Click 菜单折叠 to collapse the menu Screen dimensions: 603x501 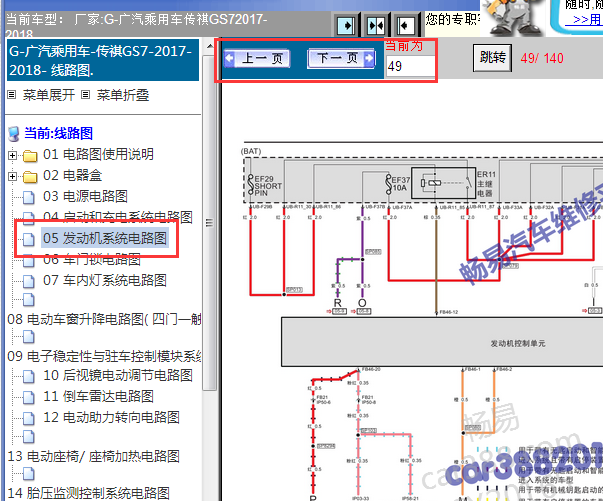[123, 95]
